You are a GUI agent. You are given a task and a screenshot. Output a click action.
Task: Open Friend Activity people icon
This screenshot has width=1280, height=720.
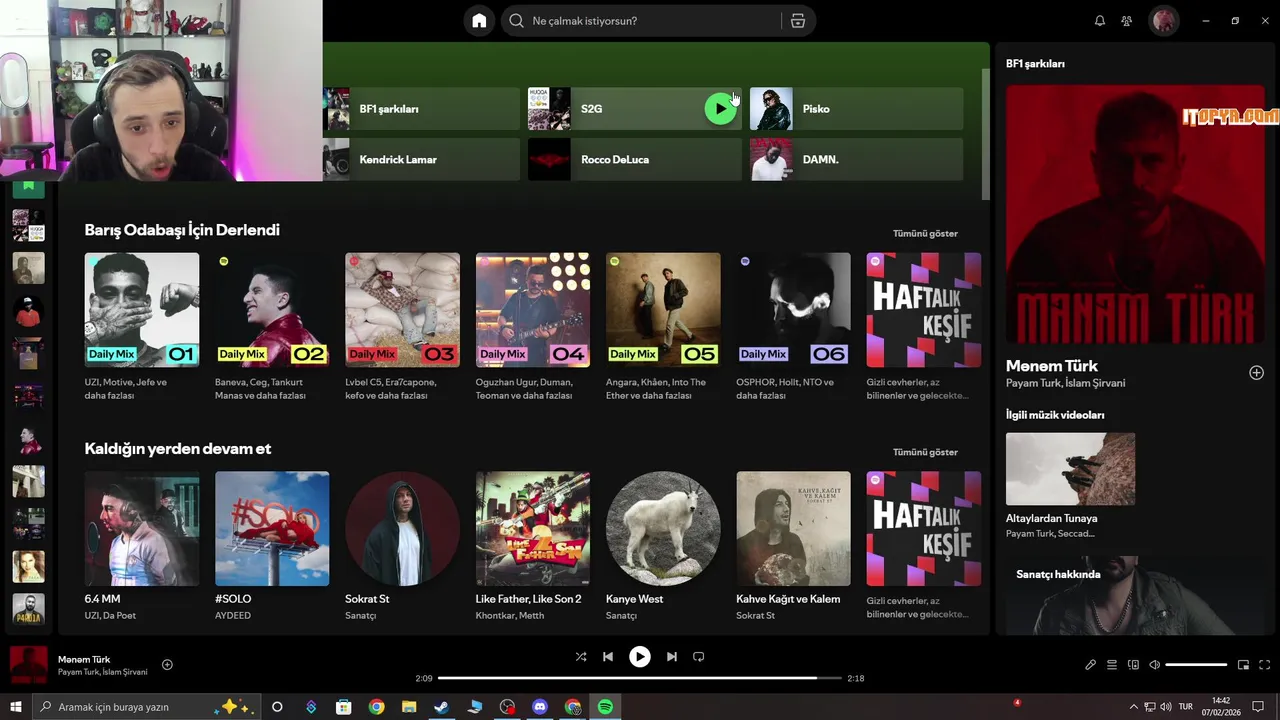(x=1127, y=21)
